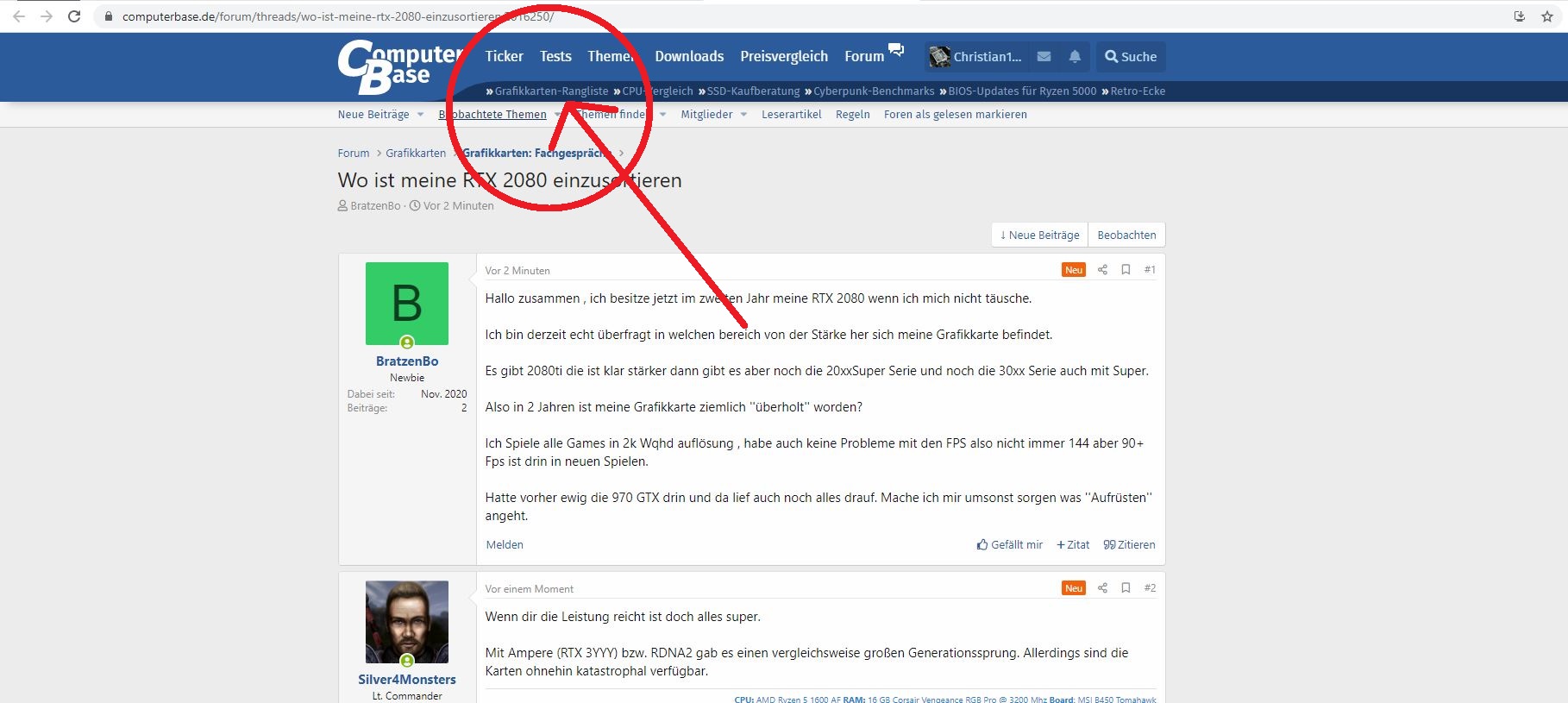Screen dimensions: 1568x703
Task: Open the Ticker menu item
Action: [504, 57]
